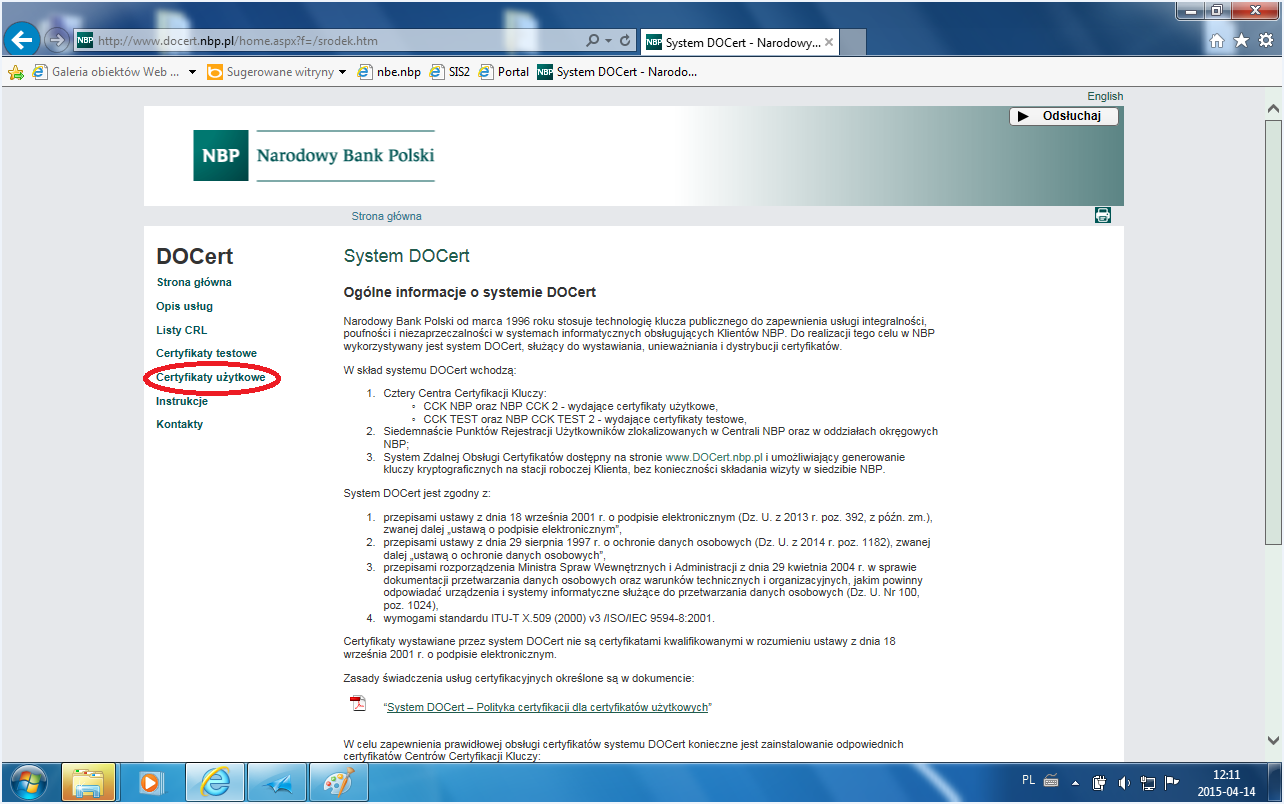Click the keyboard icon in the tray
The width and height of the screenshot is (1284, 804).
tap(1052, 780)
